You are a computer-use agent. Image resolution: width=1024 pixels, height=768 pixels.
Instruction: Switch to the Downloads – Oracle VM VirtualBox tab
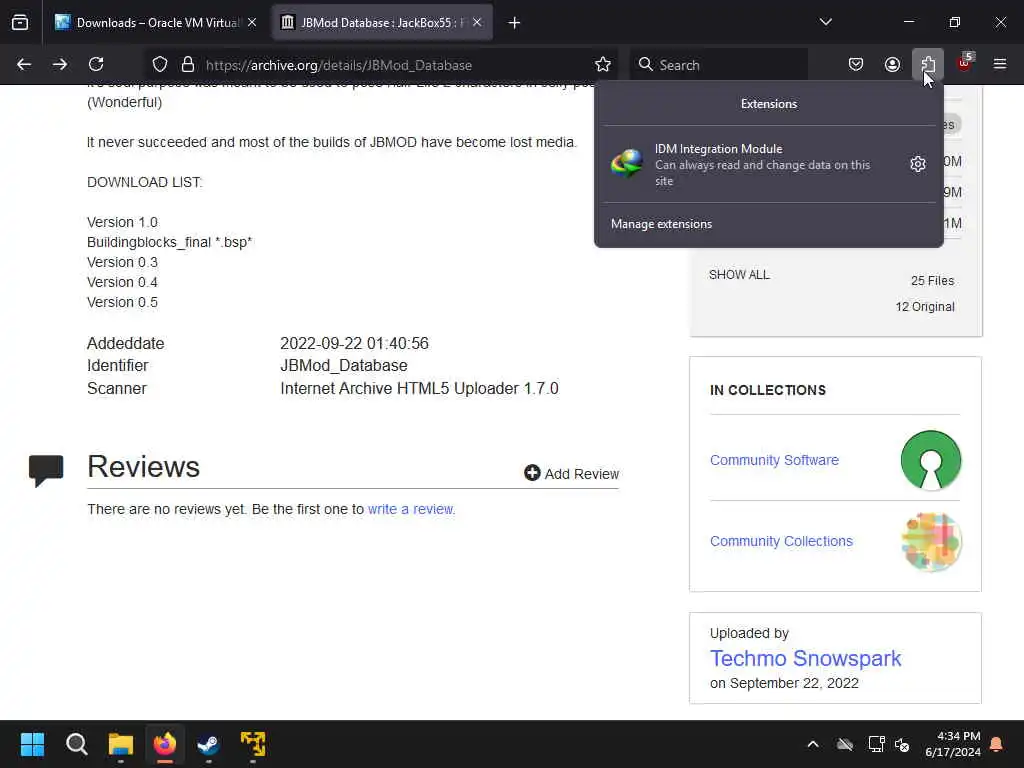(153, 23)
